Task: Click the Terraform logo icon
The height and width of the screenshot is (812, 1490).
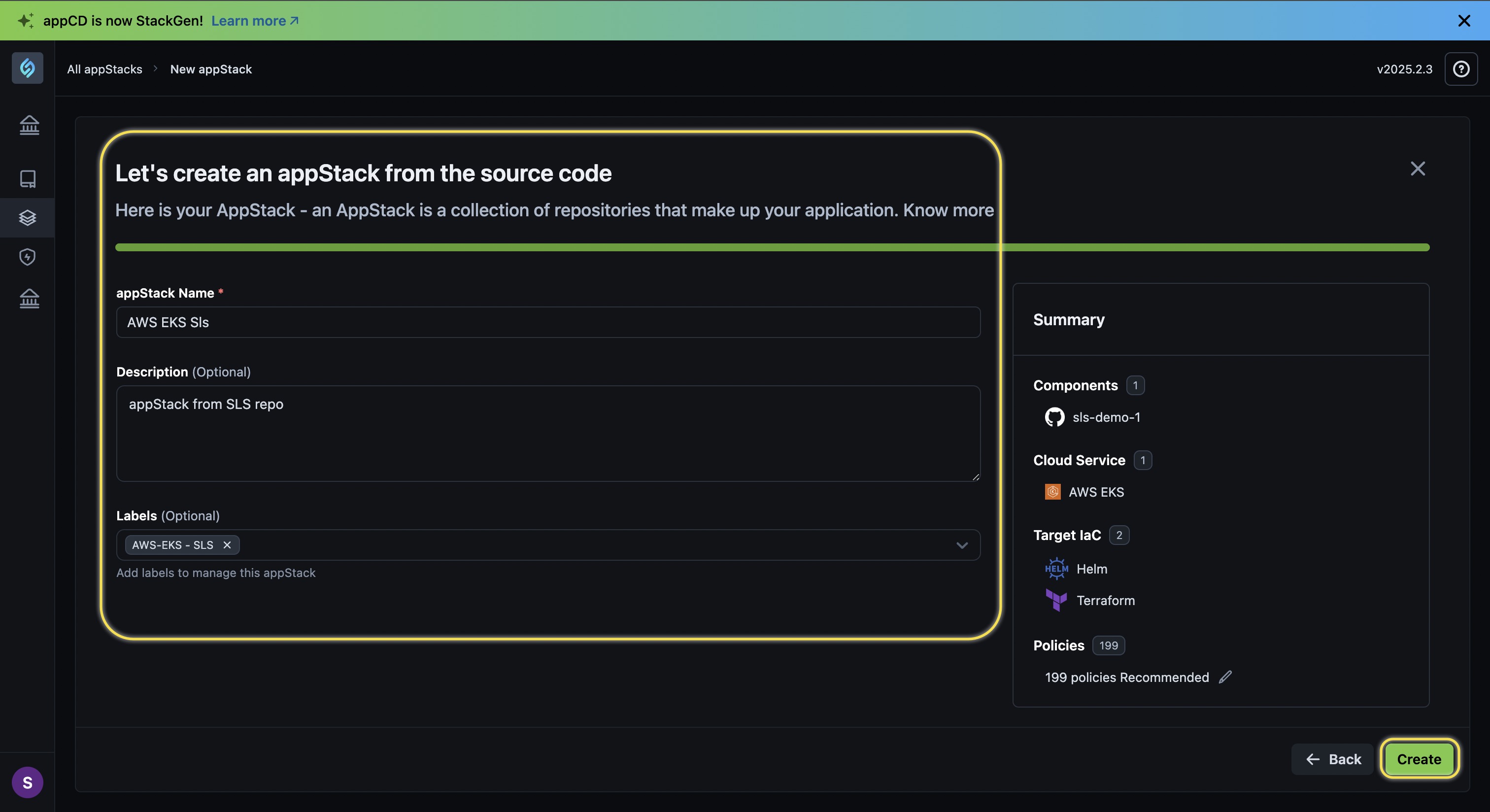Action: 1056,600
